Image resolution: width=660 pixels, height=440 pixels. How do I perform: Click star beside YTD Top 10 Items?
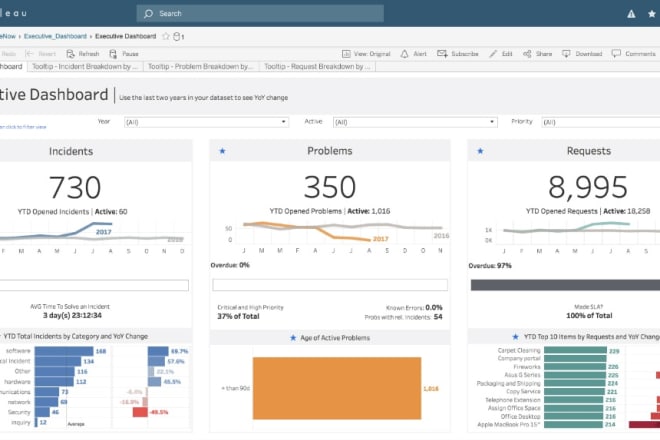(515, 337)
